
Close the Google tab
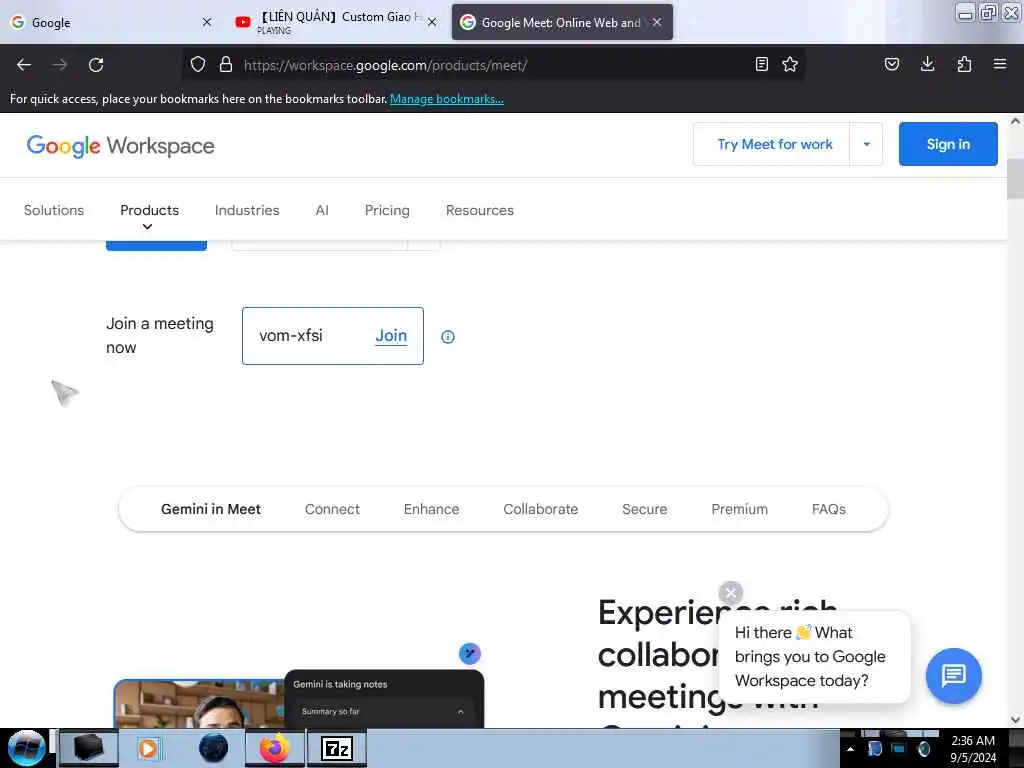(207, 22)
